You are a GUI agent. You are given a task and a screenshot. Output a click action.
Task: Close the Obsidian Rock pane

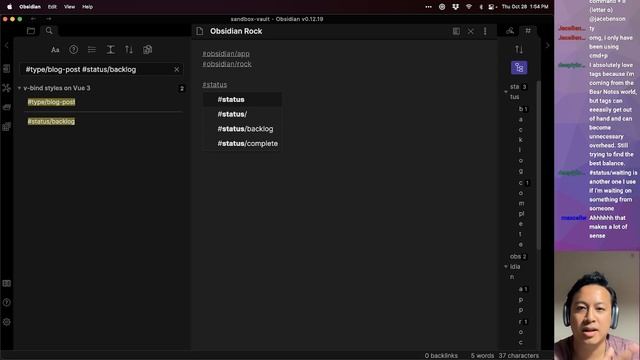tap(471, 31)
